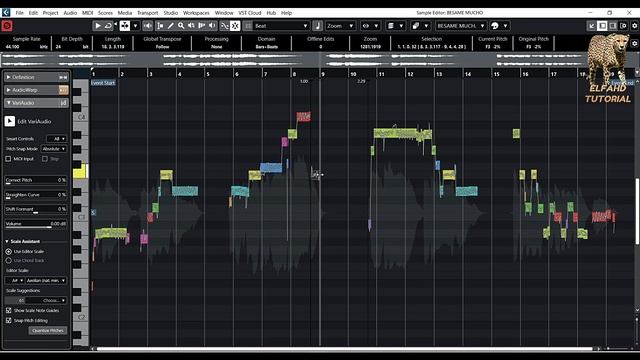Open the Edit menu
Viewport: 640px width, 360px height.
point(33,13)
